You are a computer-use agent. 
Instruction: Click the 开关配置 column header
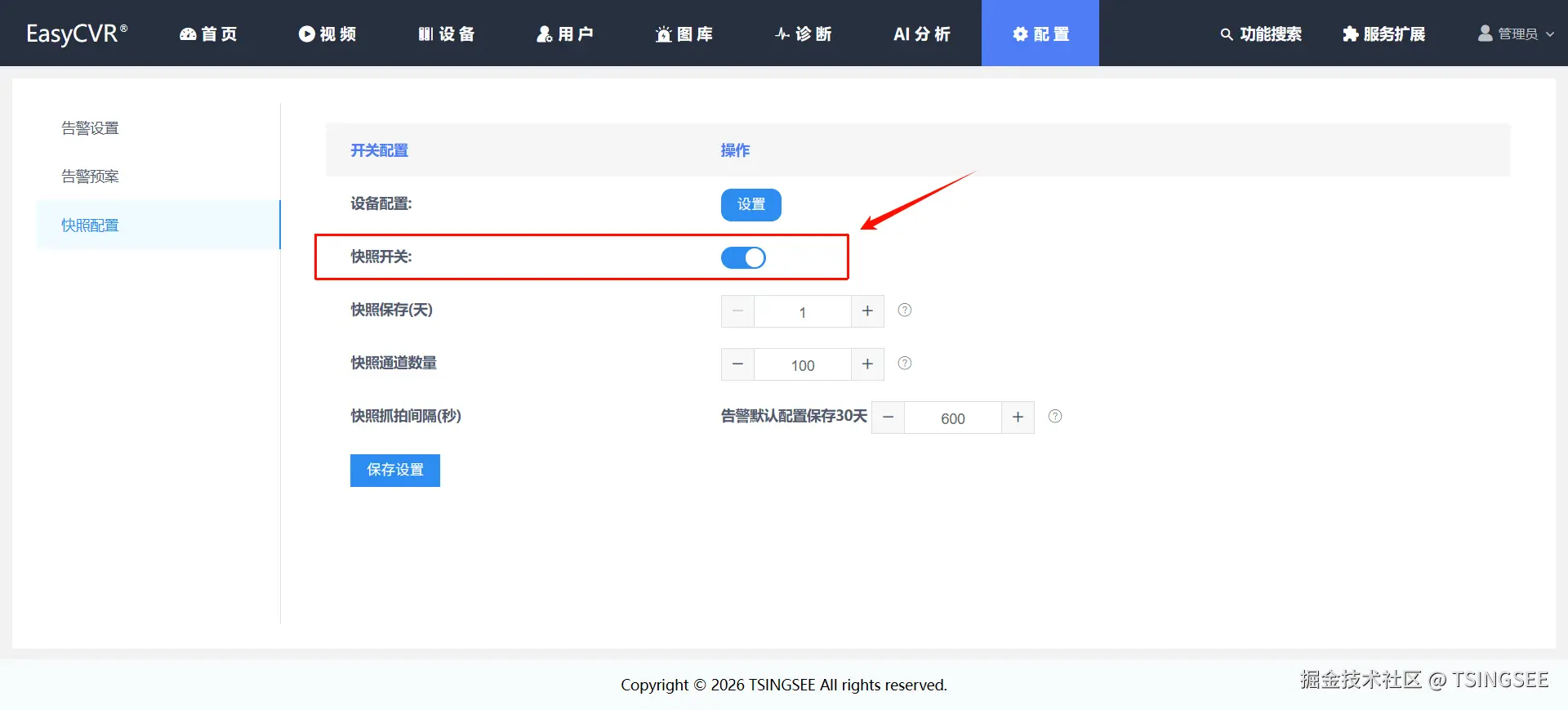point(379,150)
